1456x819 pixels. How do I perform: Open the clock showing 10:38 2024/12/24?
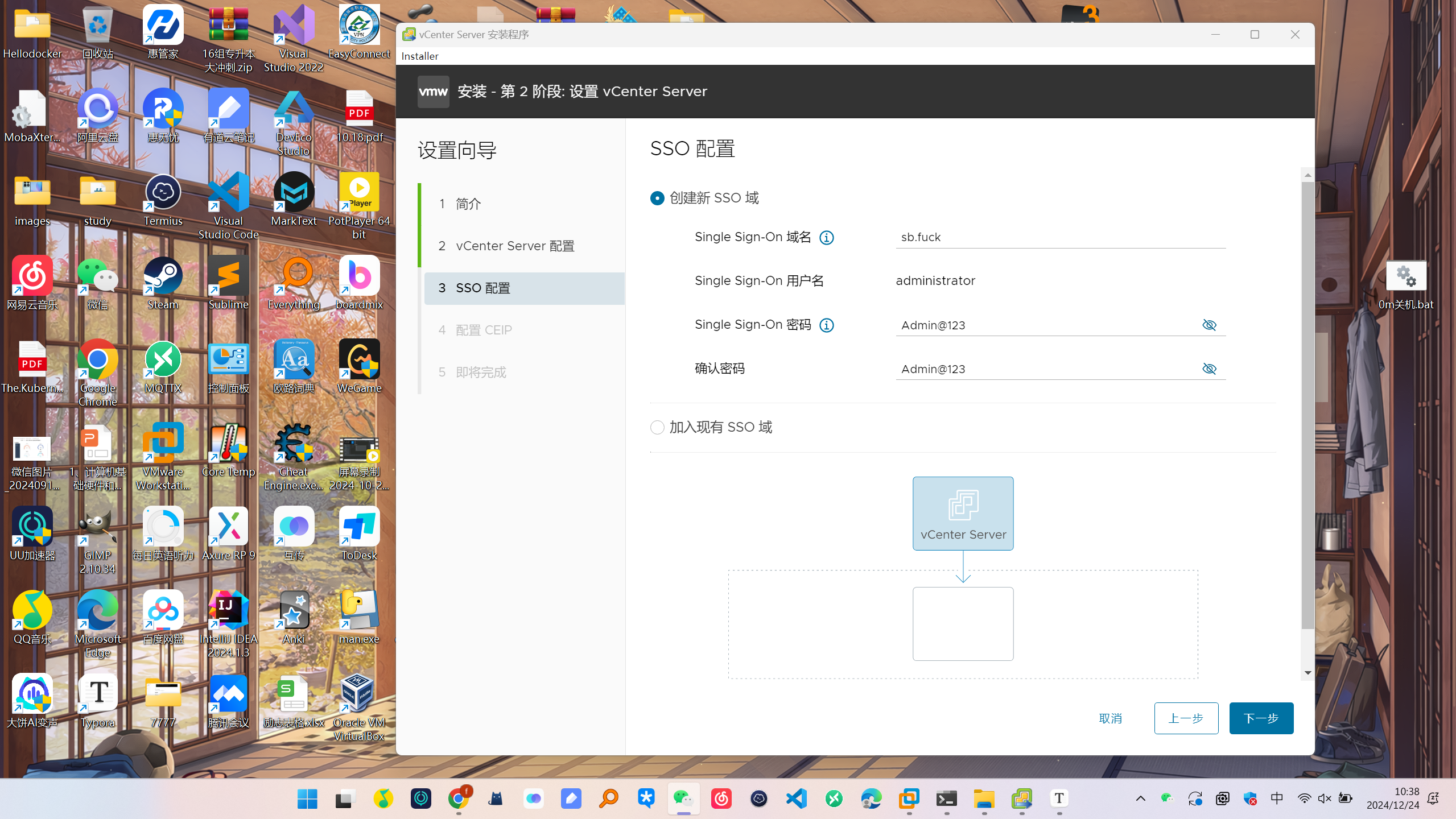(x=1393, y=799)
